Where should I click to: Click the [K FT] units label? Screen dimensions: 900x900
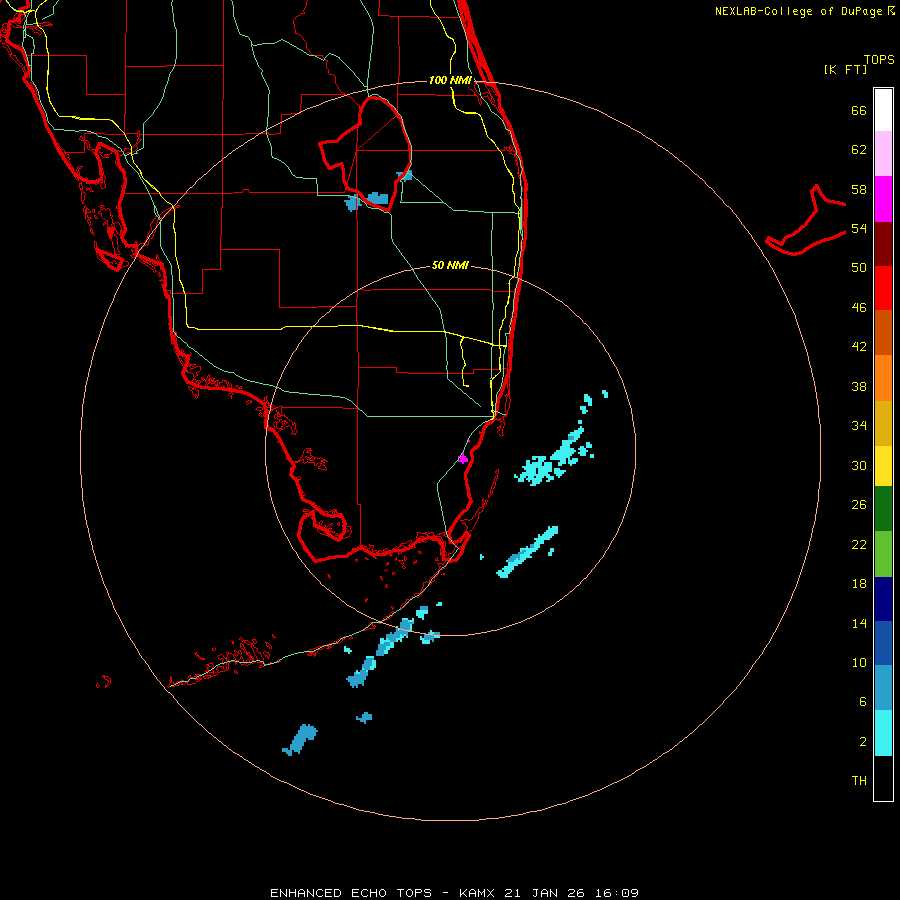[x=845, y=69]
